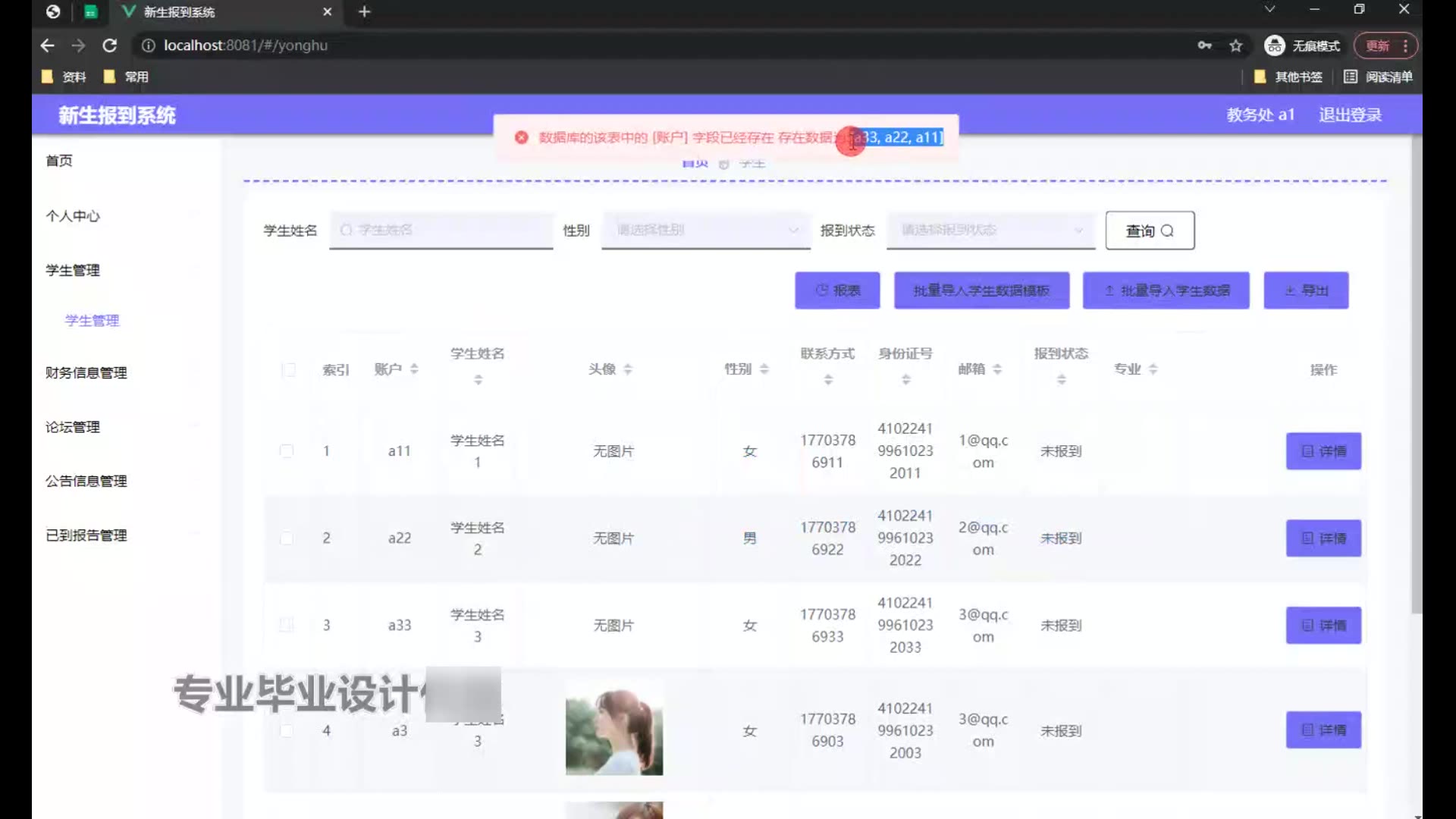Check the row checkbox for account a33

pyautogui.click(x=287, y=625)
